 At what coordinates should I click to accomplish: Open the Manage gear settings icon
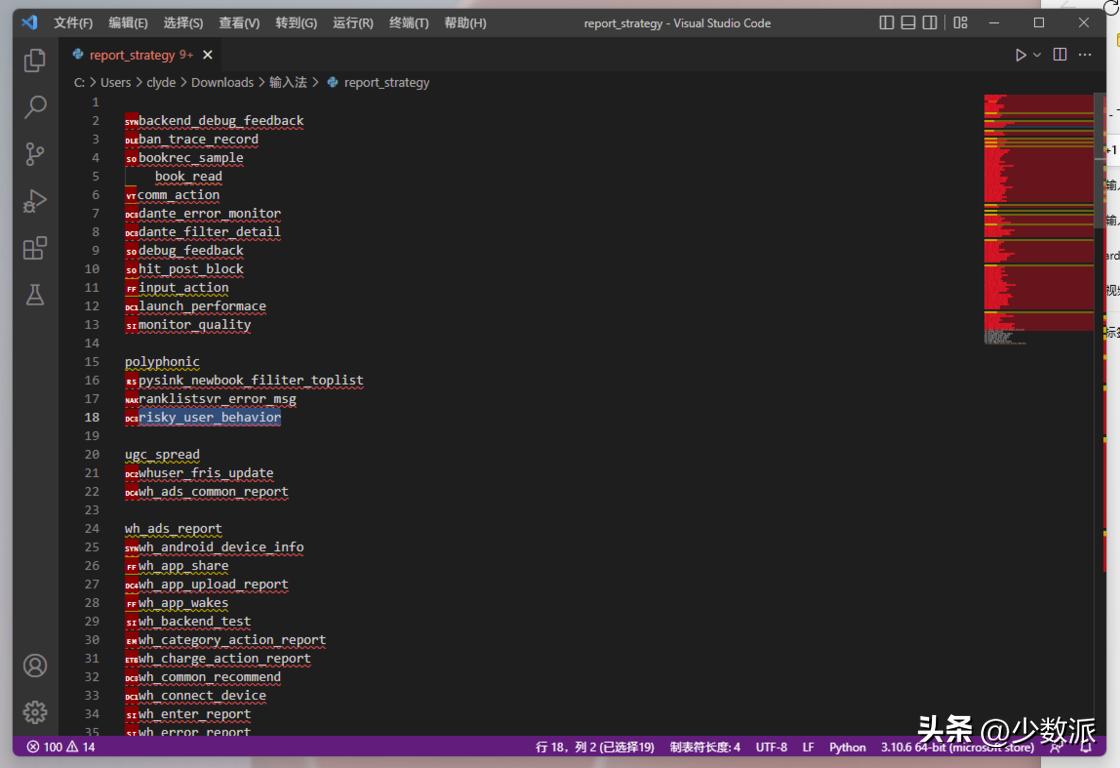(35, 712)
